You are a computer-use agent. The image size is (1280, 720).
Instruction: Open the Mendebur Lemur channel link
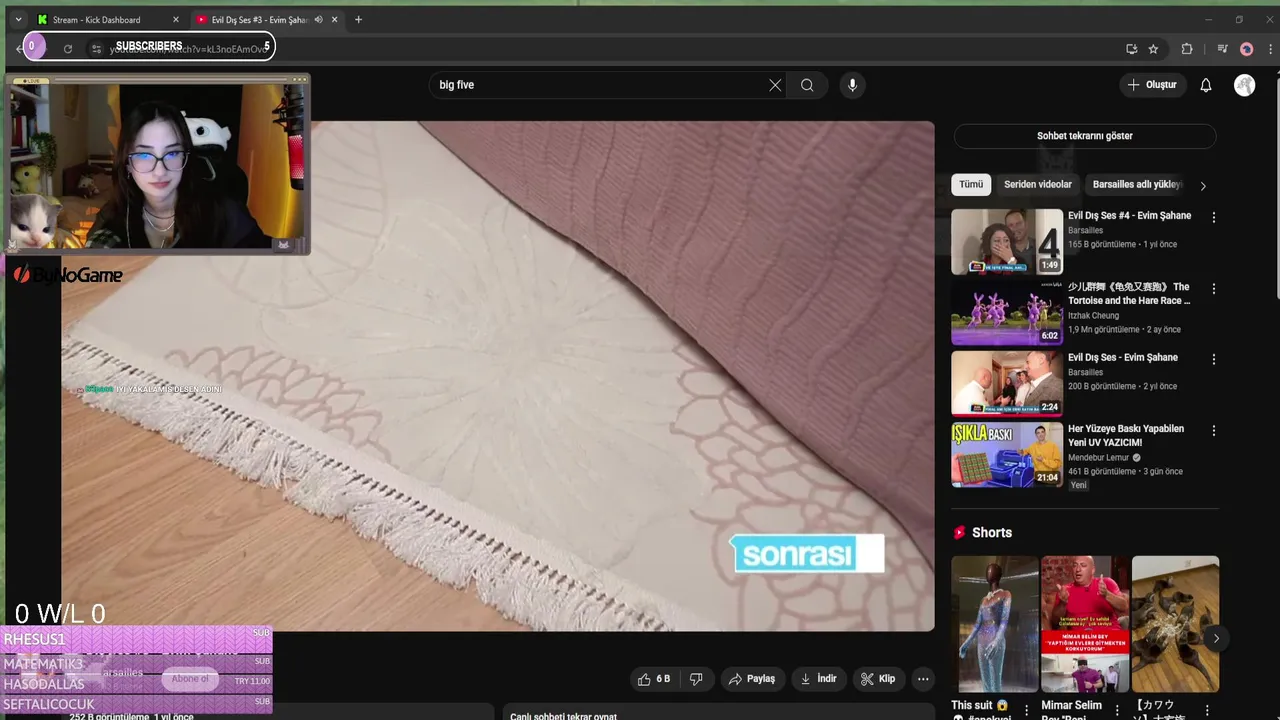click(x=1099, y=458)
